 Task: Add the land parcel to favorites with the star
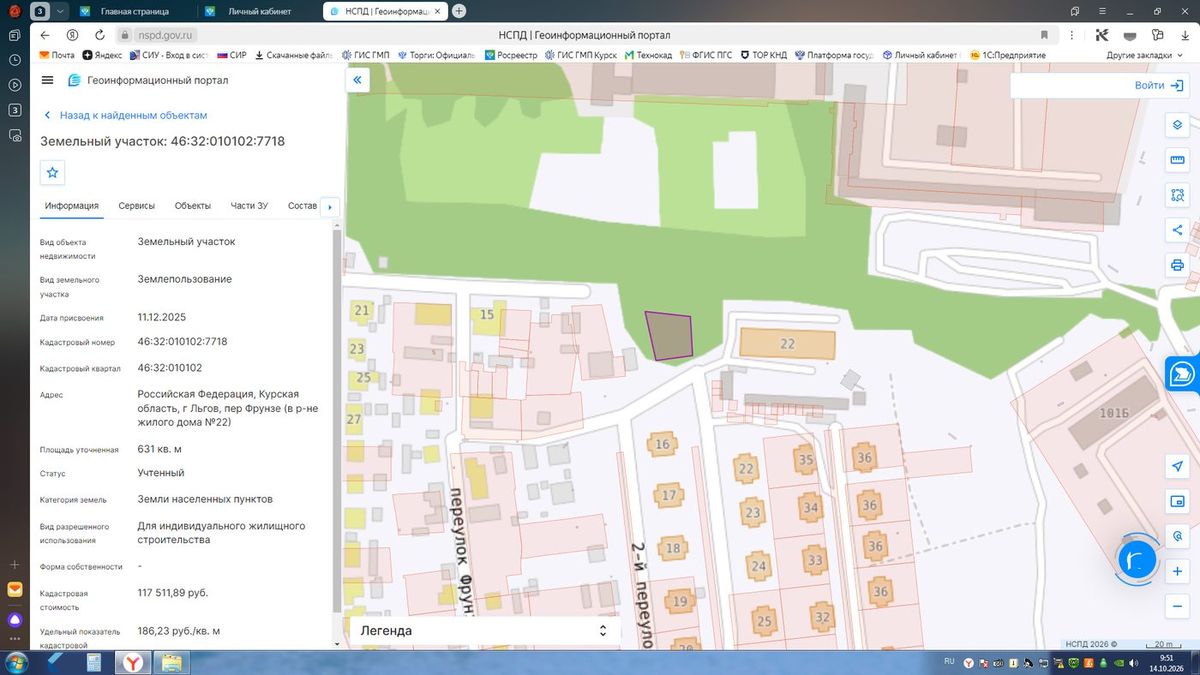click(x=53, y=173)
